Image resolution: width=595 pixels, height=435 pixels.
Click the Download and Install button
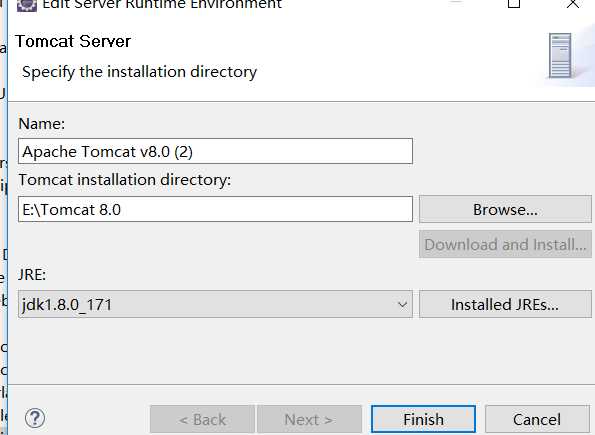click(x=505, y=244)
